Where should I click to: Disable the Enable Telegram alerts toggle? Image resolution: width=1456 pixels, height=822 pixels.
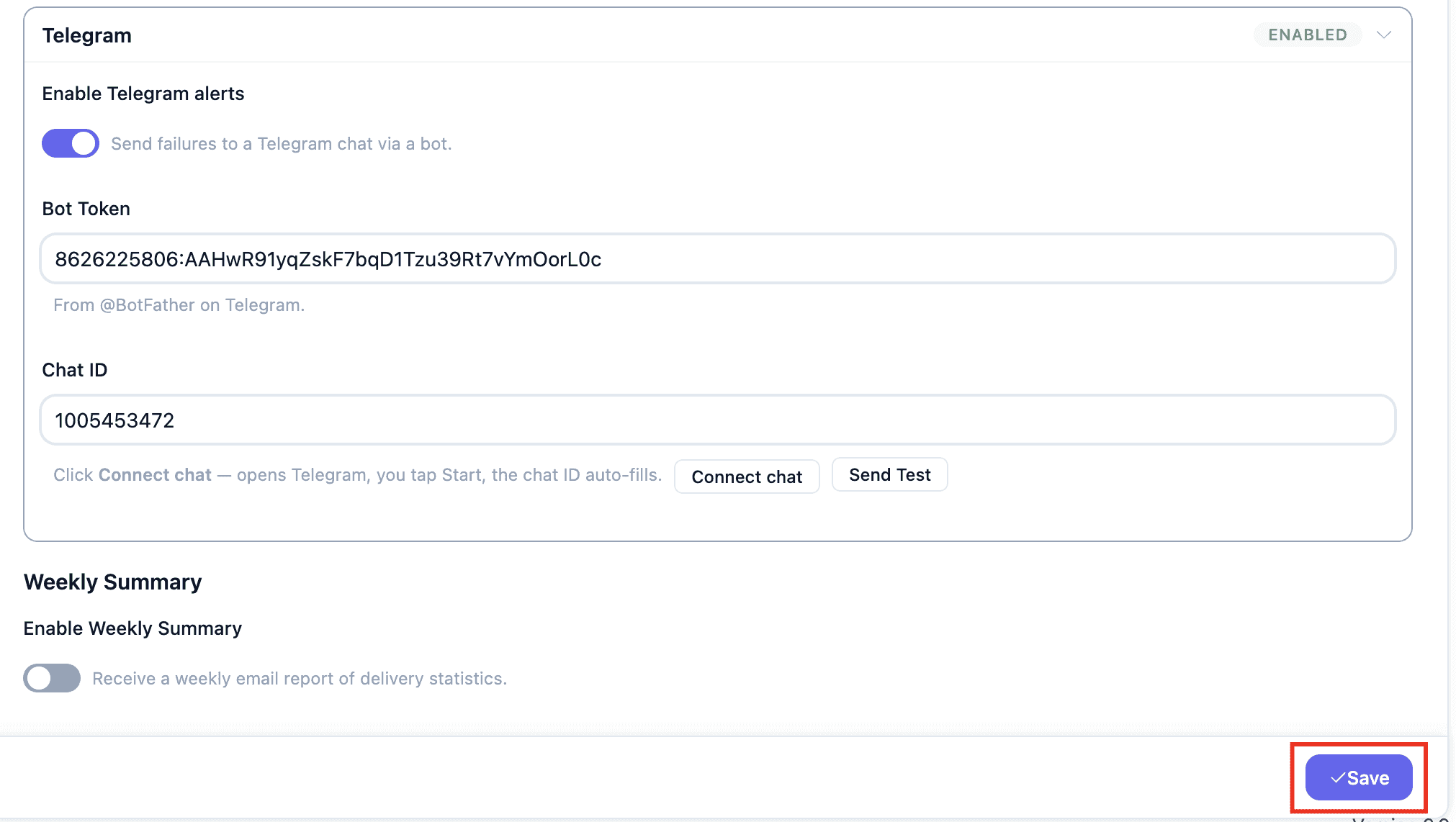click(x=71, y=143)
